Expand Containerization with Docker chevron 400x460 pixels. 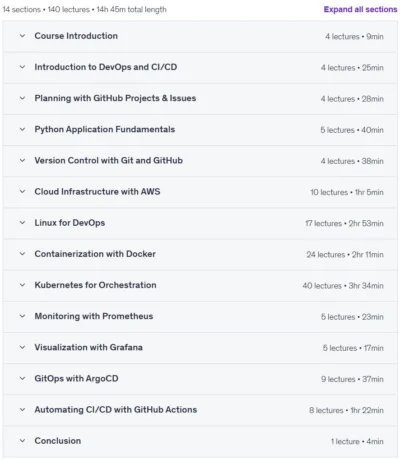(22, 254)
